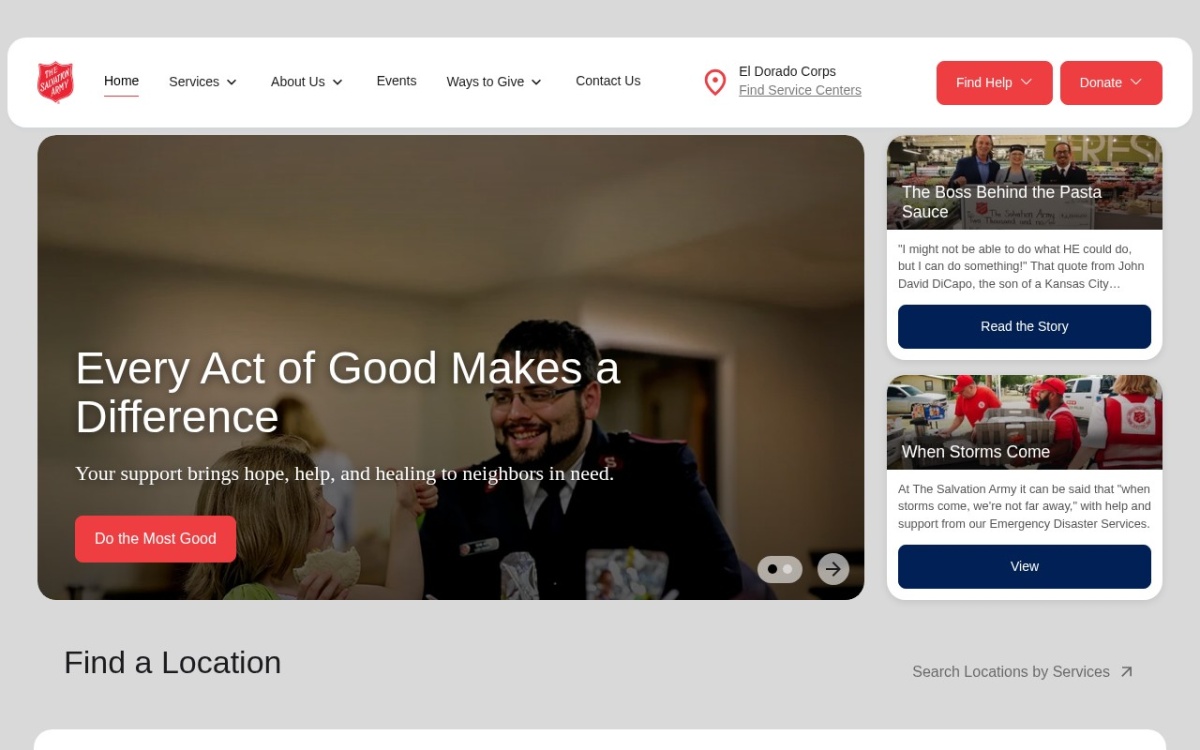
Task: Select Ways to Give label in navigation
Action: click(485, 82)
